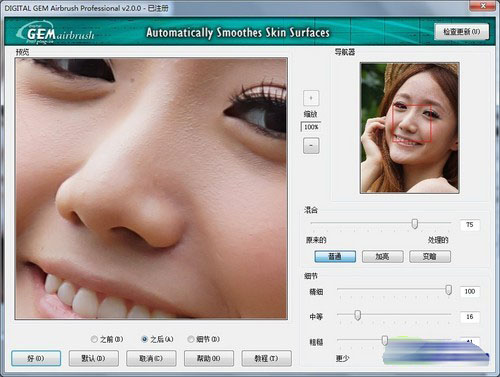Select the 细节 (detail) radio button
This screenshot has width=500, height=377.
click(191, 339)
